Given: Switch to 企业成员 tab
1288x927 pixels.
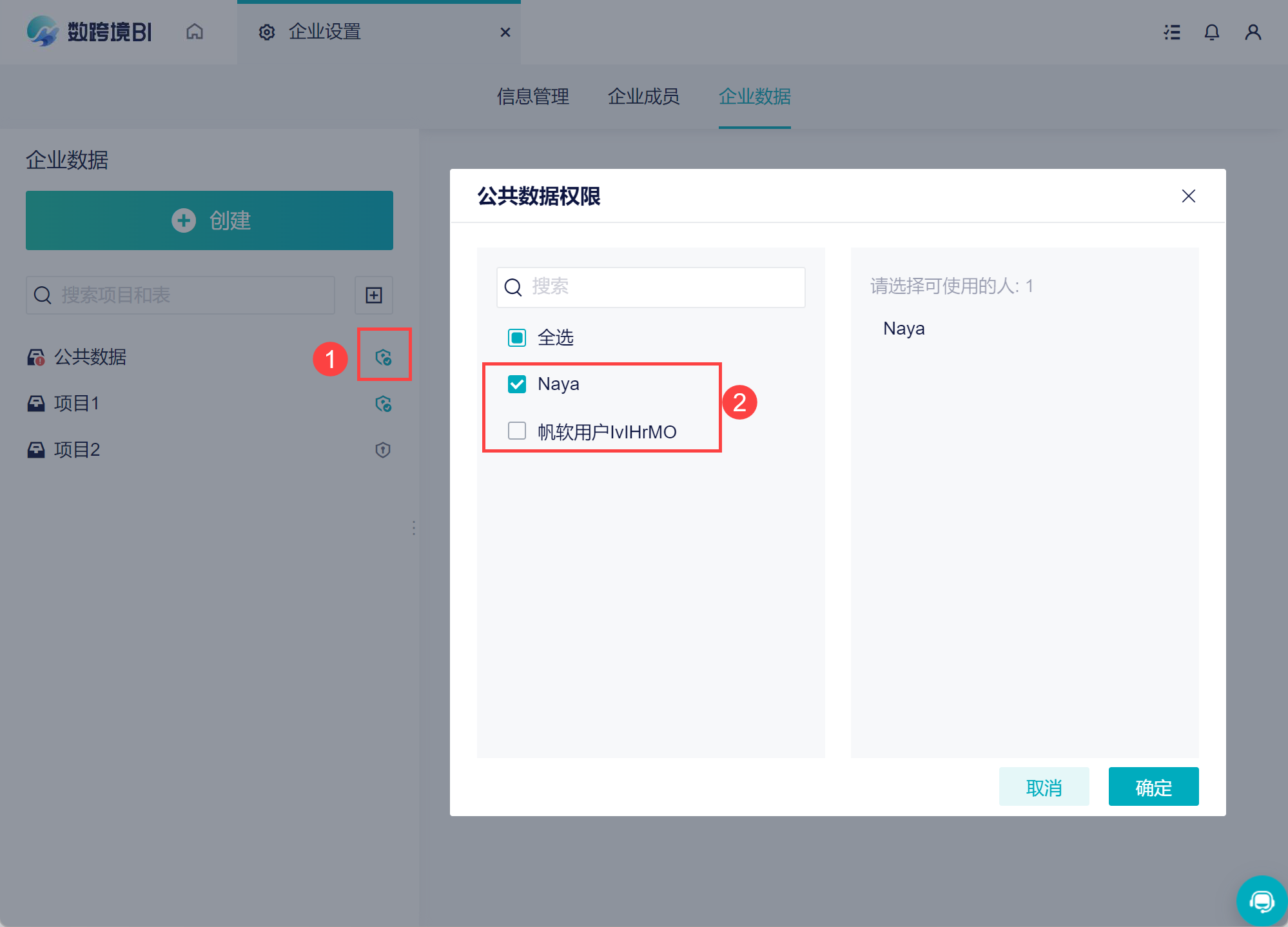Looking at the screenshot, I should (643, 97).
